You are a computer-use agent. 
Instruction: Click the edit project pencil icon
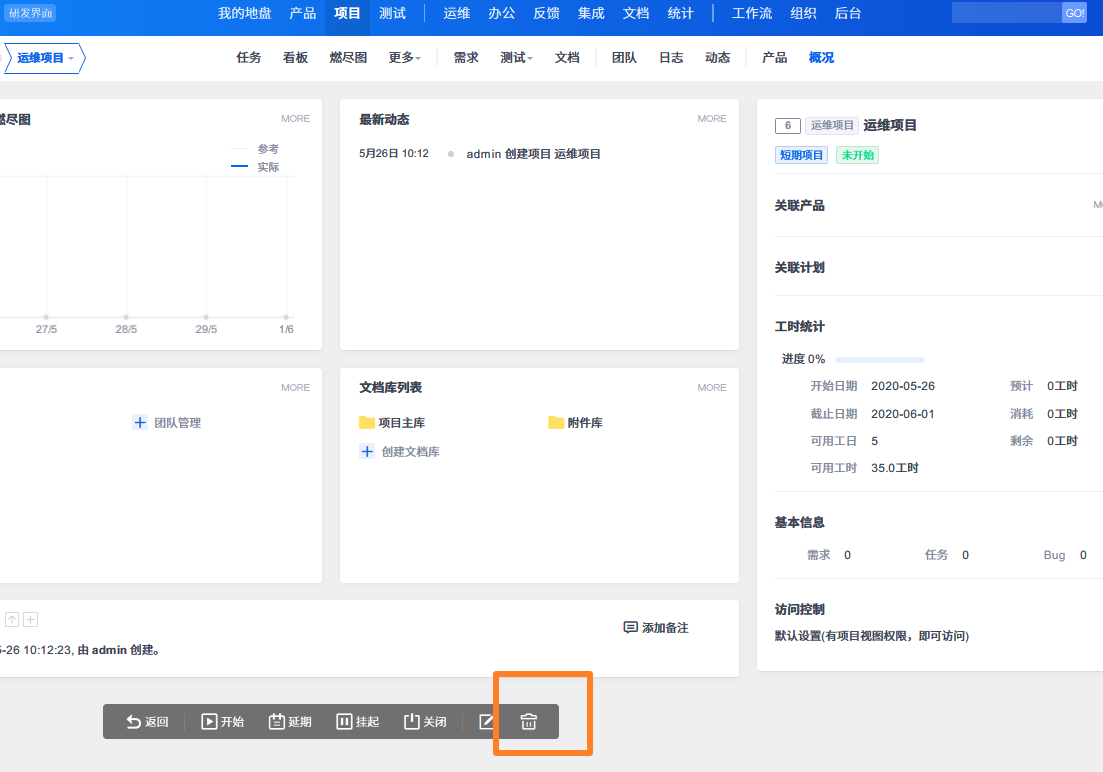487,722
